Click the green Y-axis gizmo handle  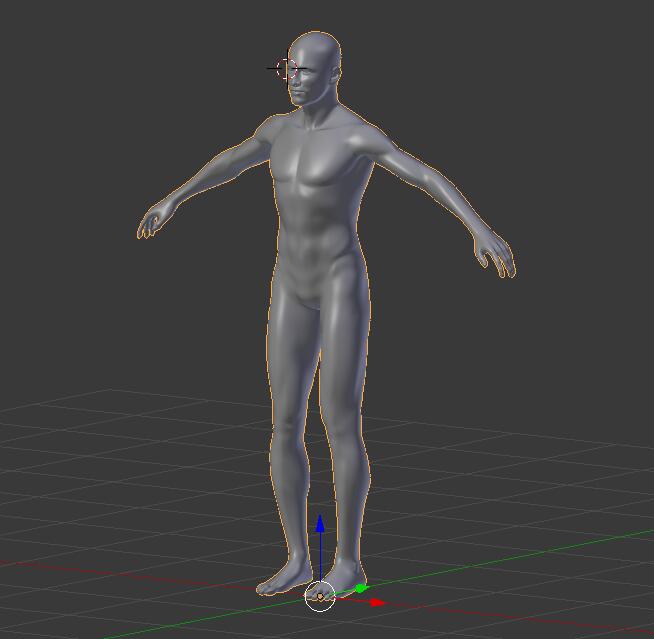(360, 589)
